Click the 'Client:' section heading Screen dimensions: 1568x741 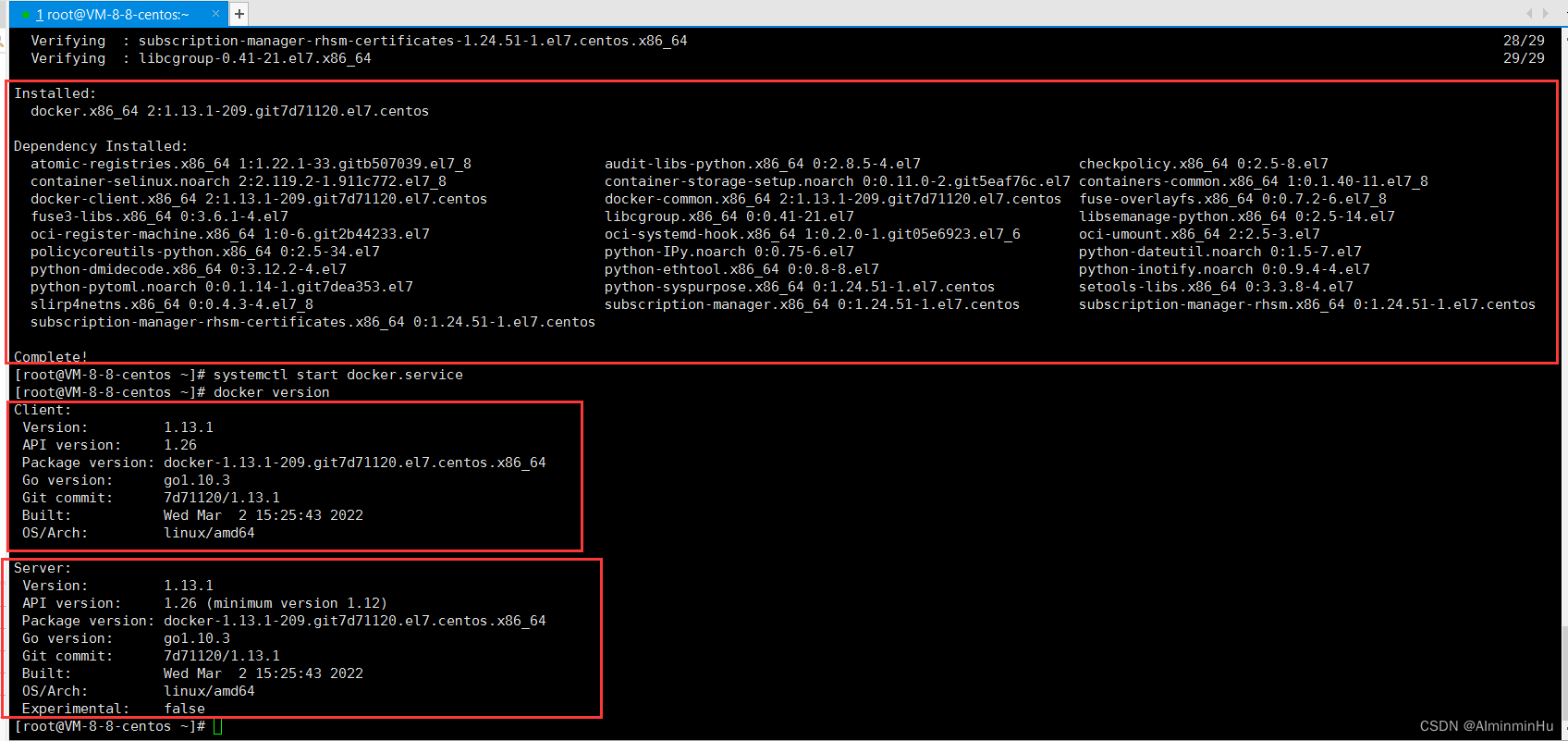pos(43,410)
